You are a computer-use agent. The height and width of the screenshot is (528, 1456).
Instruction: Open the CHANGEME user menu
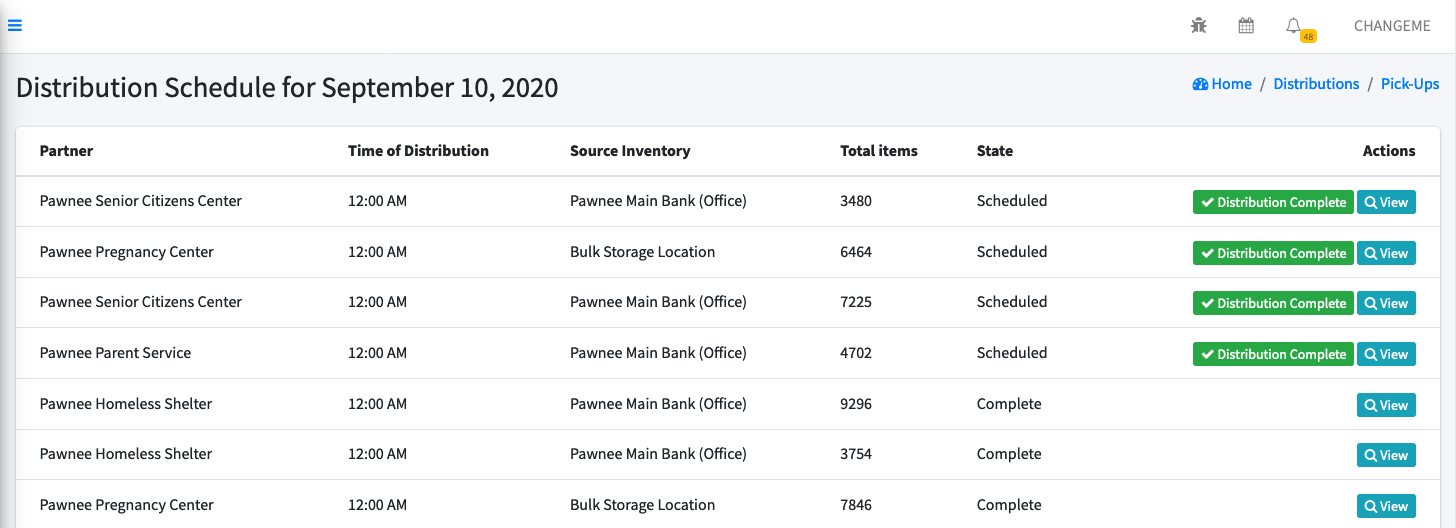point(1392,26)
